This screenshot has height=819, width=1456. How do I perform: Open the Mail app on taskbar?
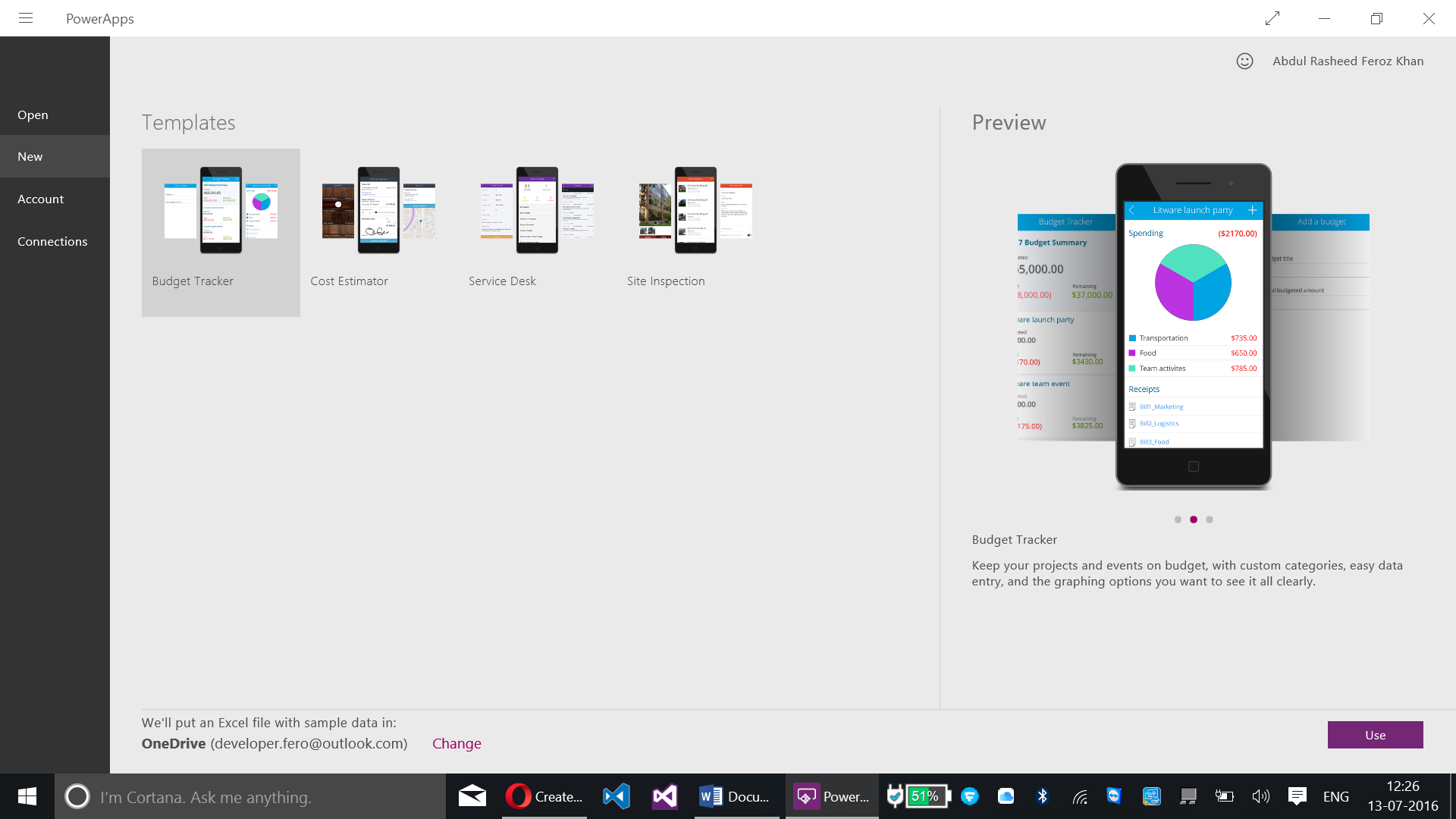coord(472,796)
